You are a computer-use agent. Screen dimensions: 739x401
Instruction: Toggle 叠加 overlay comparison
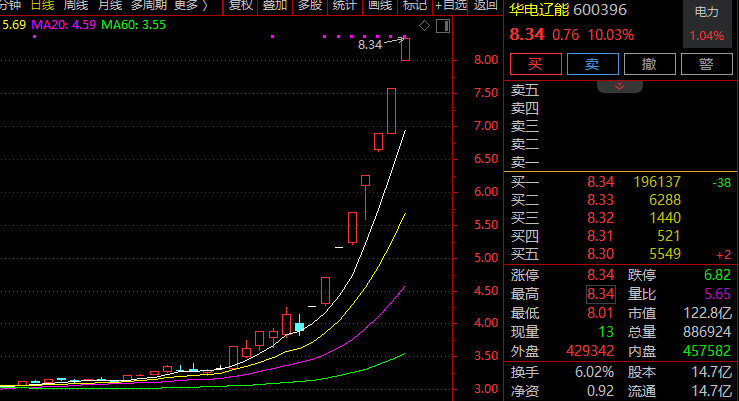pyautogui.click(x=274, y=6)
